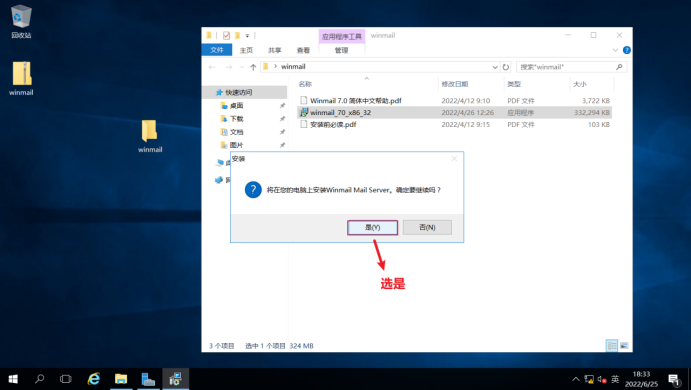Expand the ribbon with the chevron
The width and height of the screenshot is (691, 390).
point(615,50)
